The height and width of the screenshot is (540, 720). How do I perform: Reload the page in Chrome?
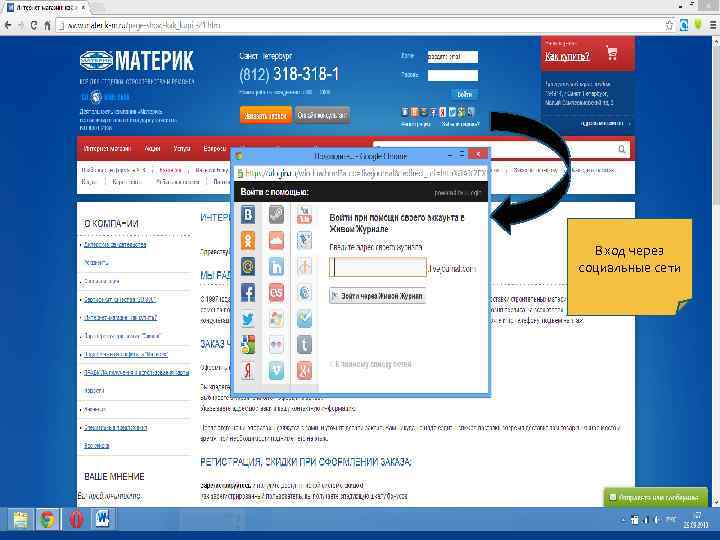[x=34, y=25]
